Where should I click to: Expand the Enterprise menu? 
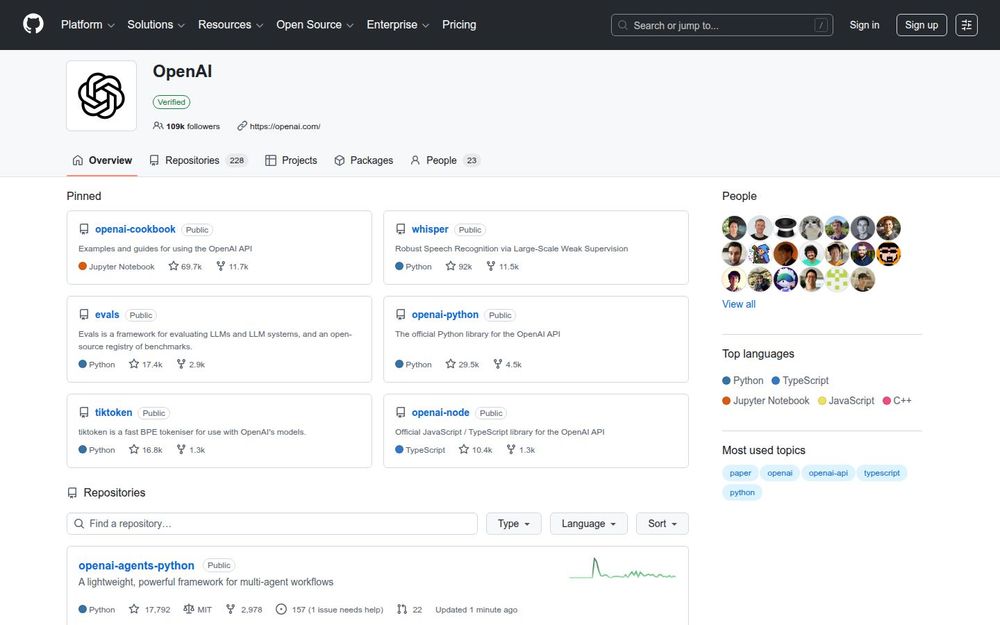[397, 25]
